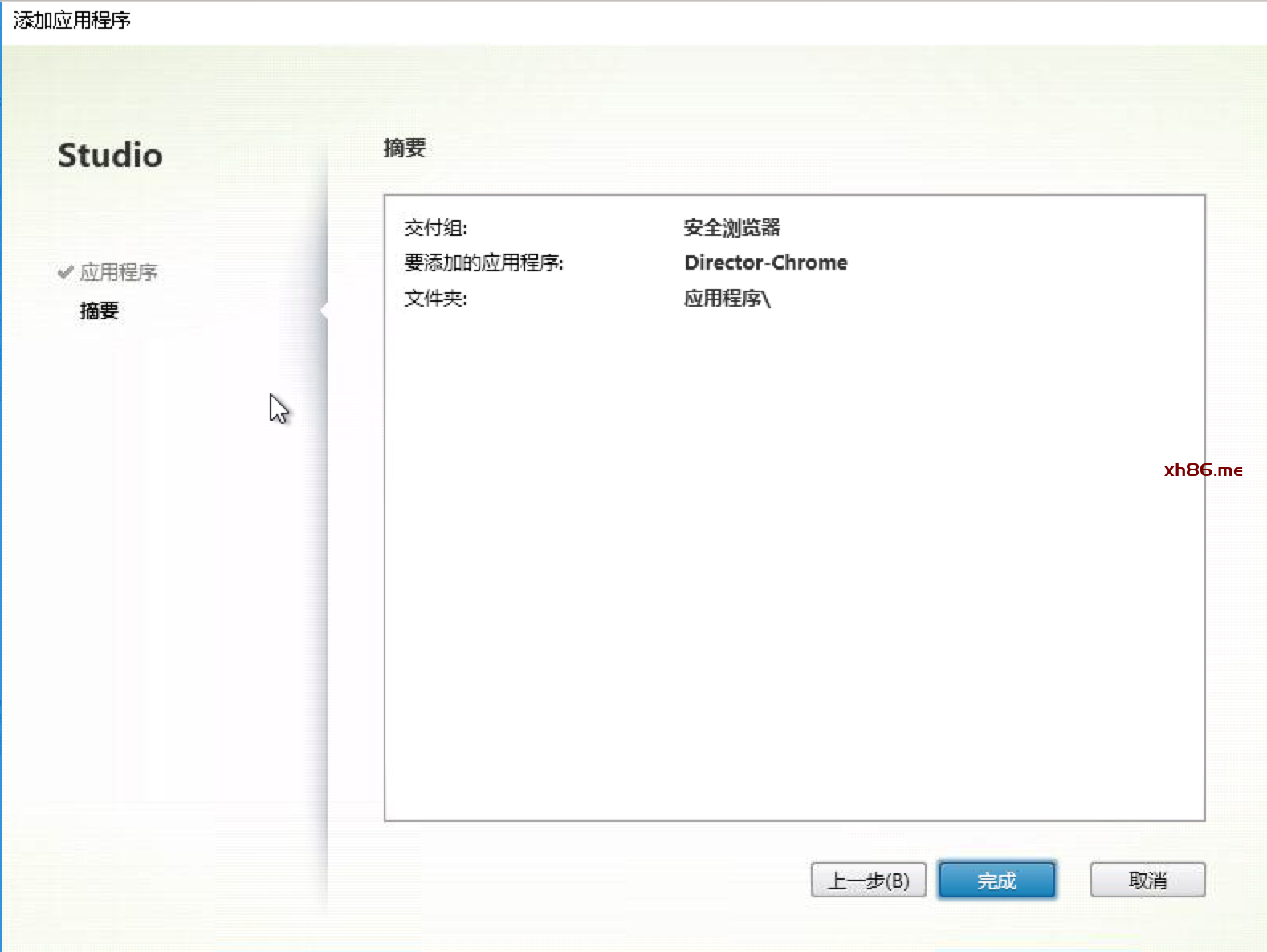The width and height of the screenshot is (1267, 952).
Task: Select the 应用程序\ folder path value
Action: [727, 299]
